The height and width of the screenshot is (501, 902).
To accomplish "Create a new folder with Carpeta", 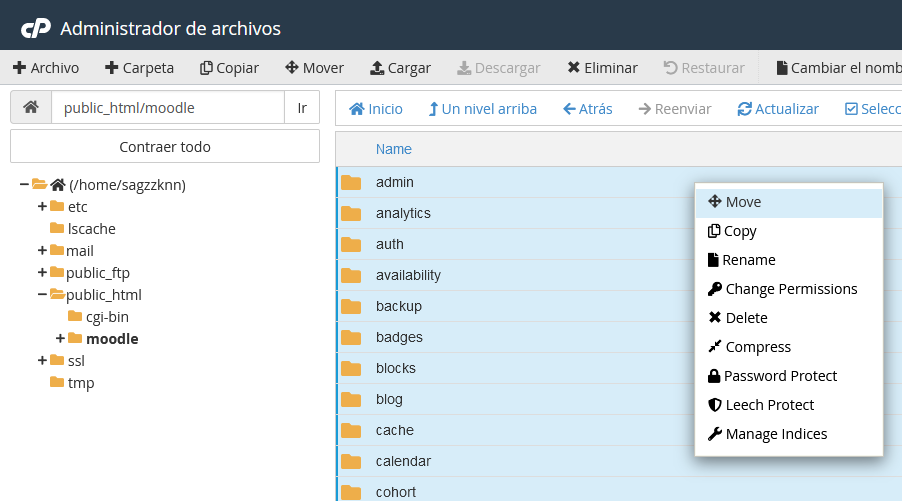I will 139,68.
